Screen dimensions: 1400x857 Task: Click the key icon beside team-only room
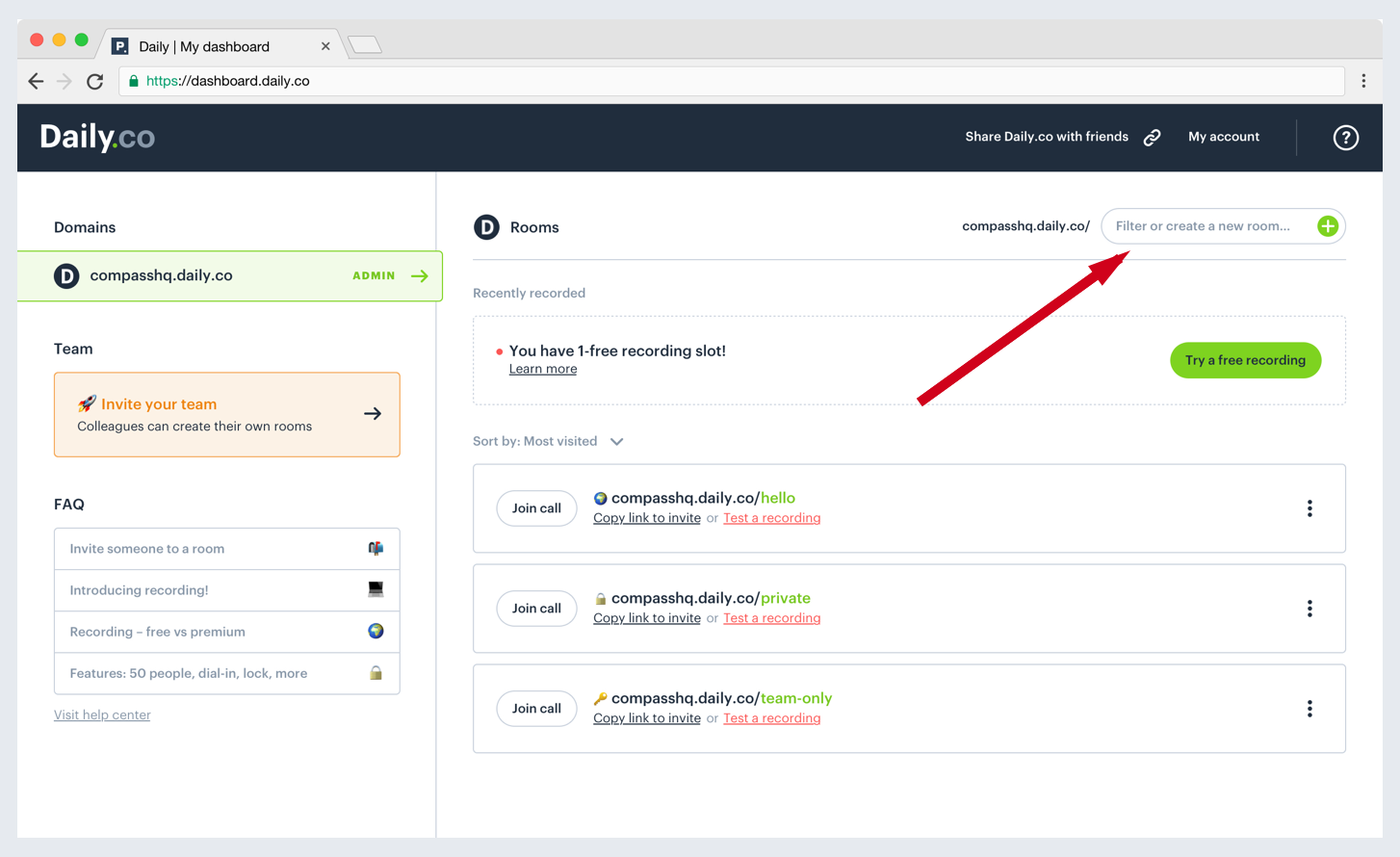tap(600, 699)
